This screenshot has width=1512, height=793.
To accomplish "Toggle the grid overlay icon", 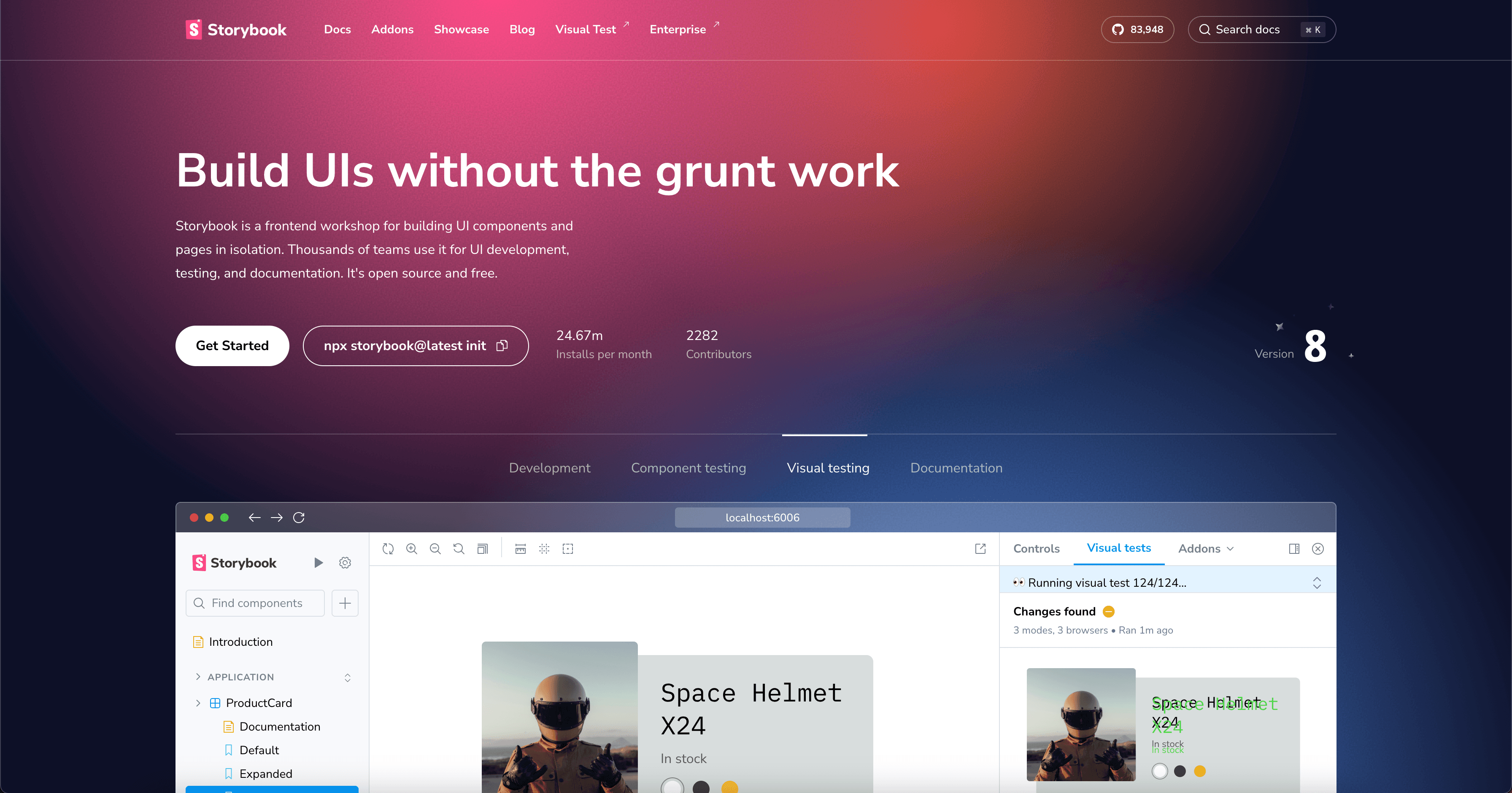I will 544,549.
